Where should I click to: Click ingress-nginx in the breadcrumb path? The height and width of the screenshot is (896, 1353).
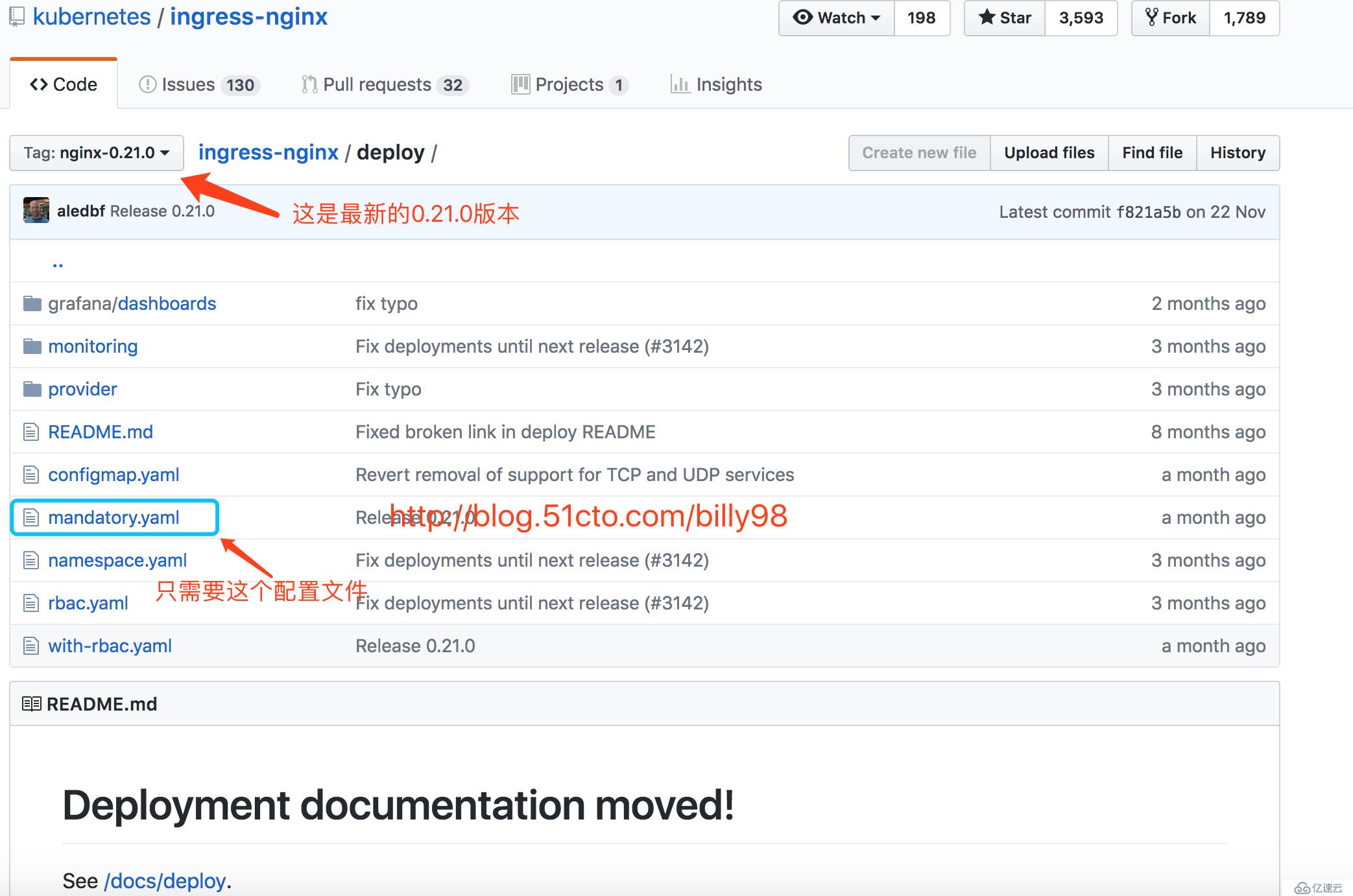[269, 152]
